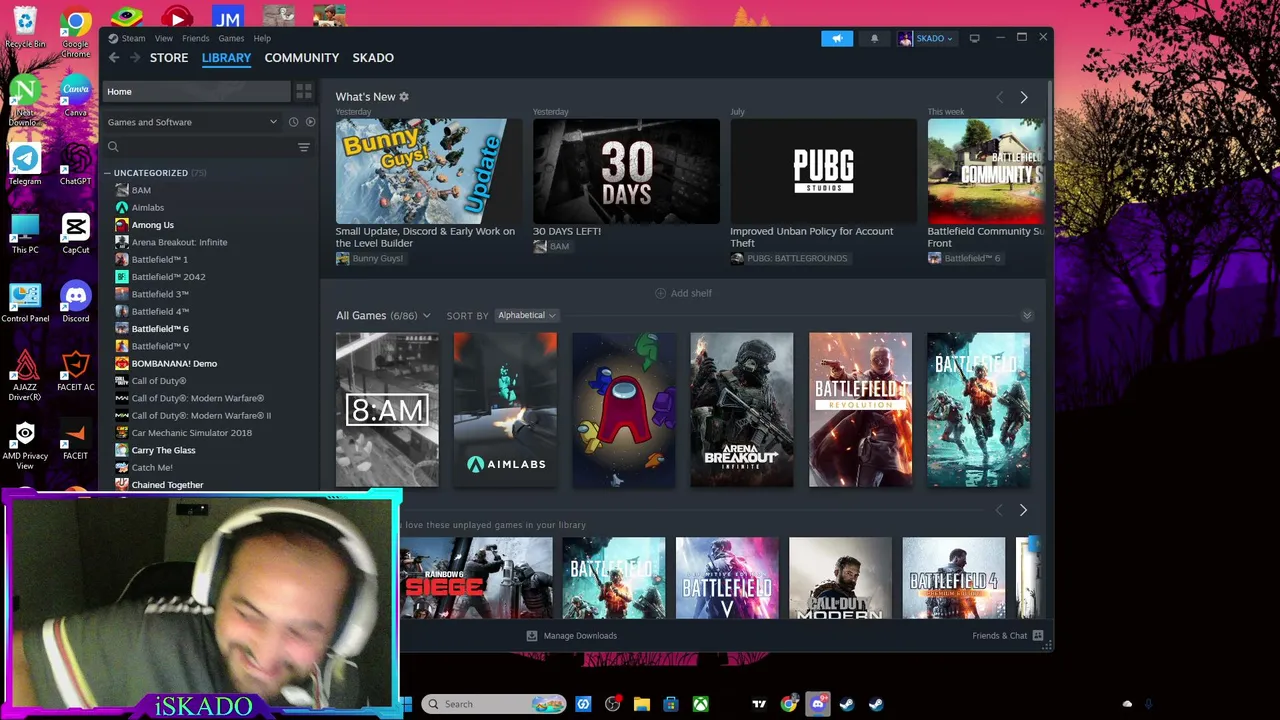Collapse the All Games shelf chevron

[1027, 316]
